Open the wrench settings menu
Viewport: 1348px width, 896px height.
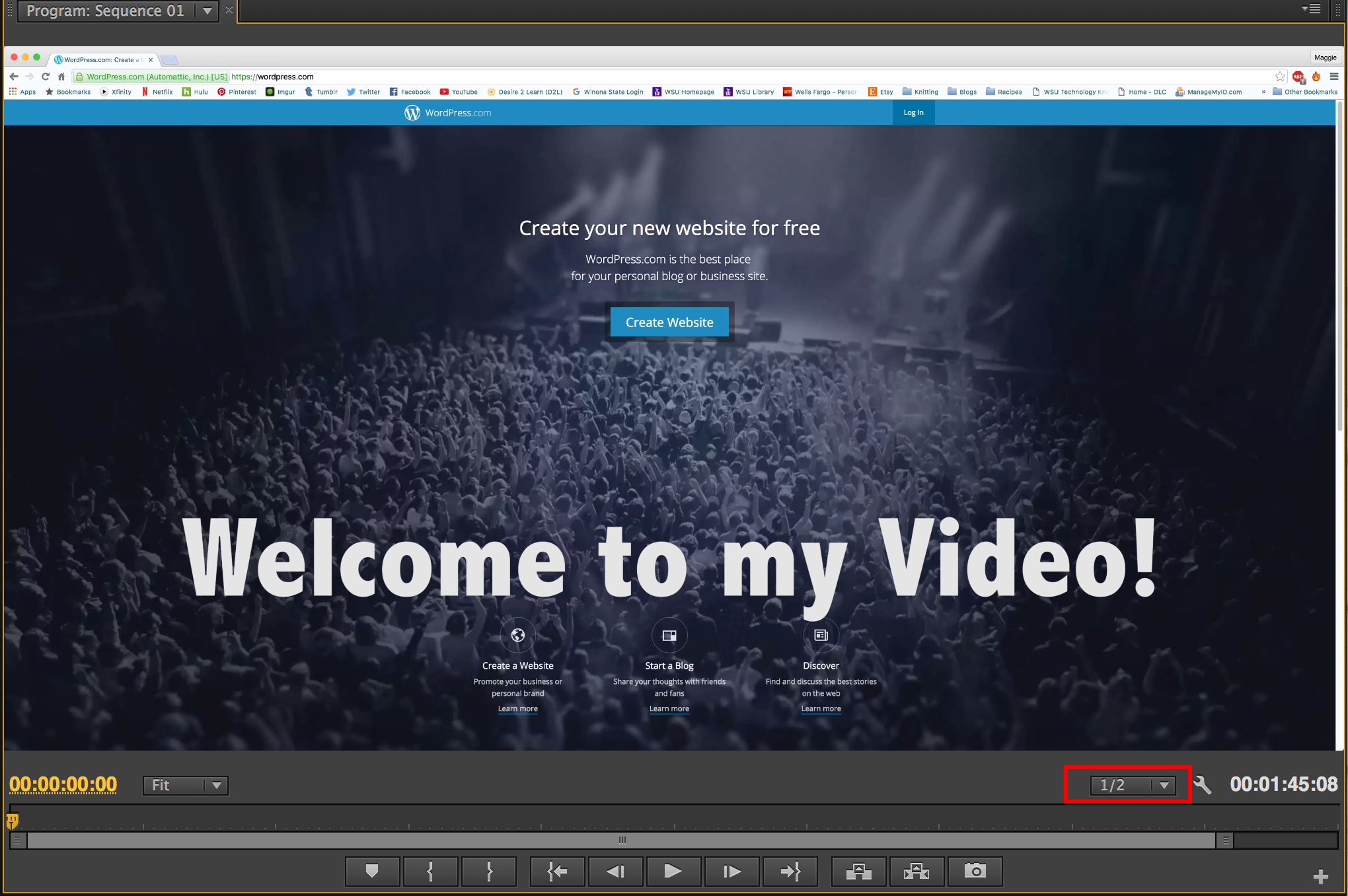pyautogui.click(x=1203, y=785)
